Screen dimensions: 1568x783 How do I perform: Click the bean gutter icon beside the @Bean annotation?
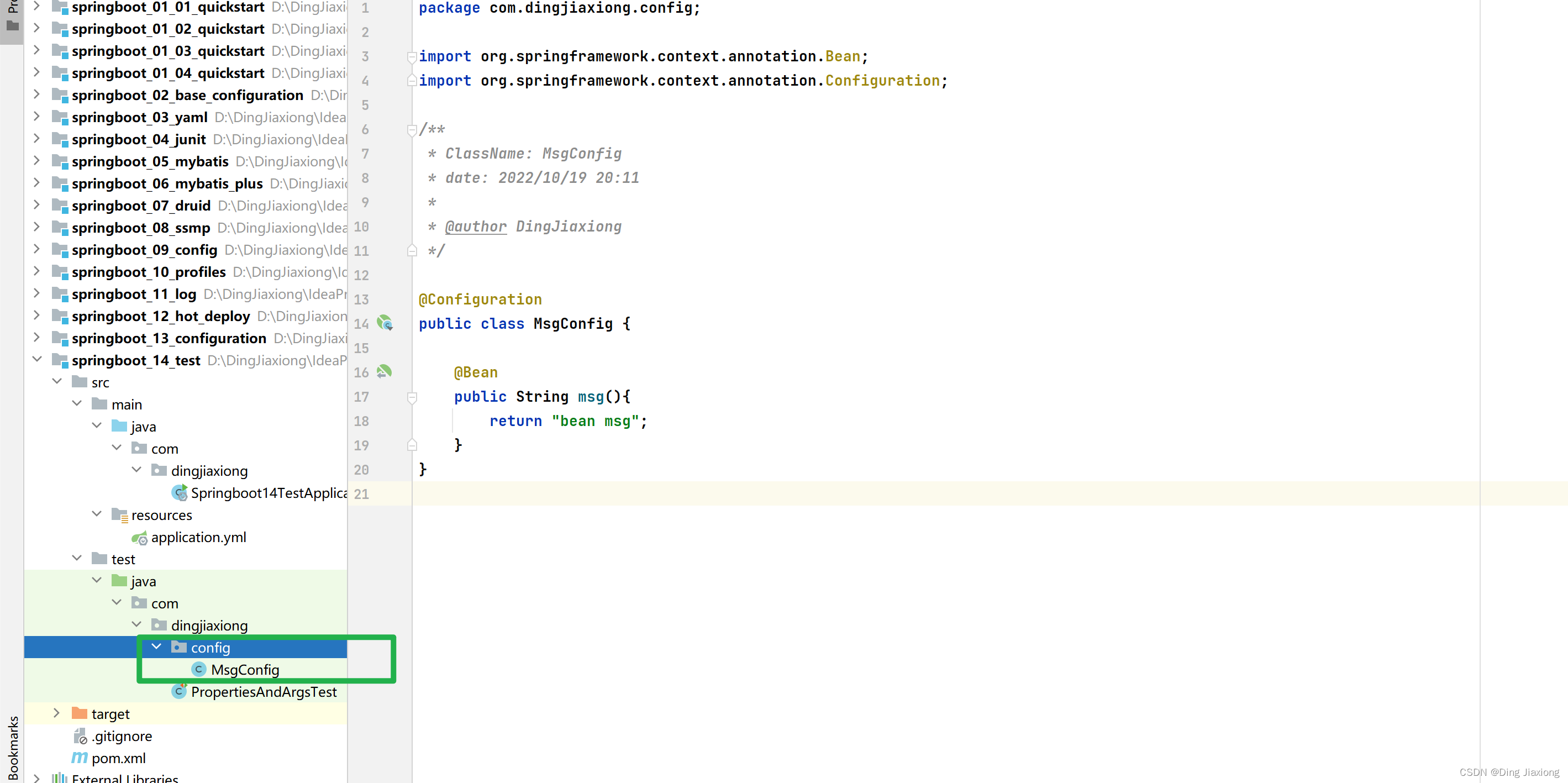[x=384, y=371]
